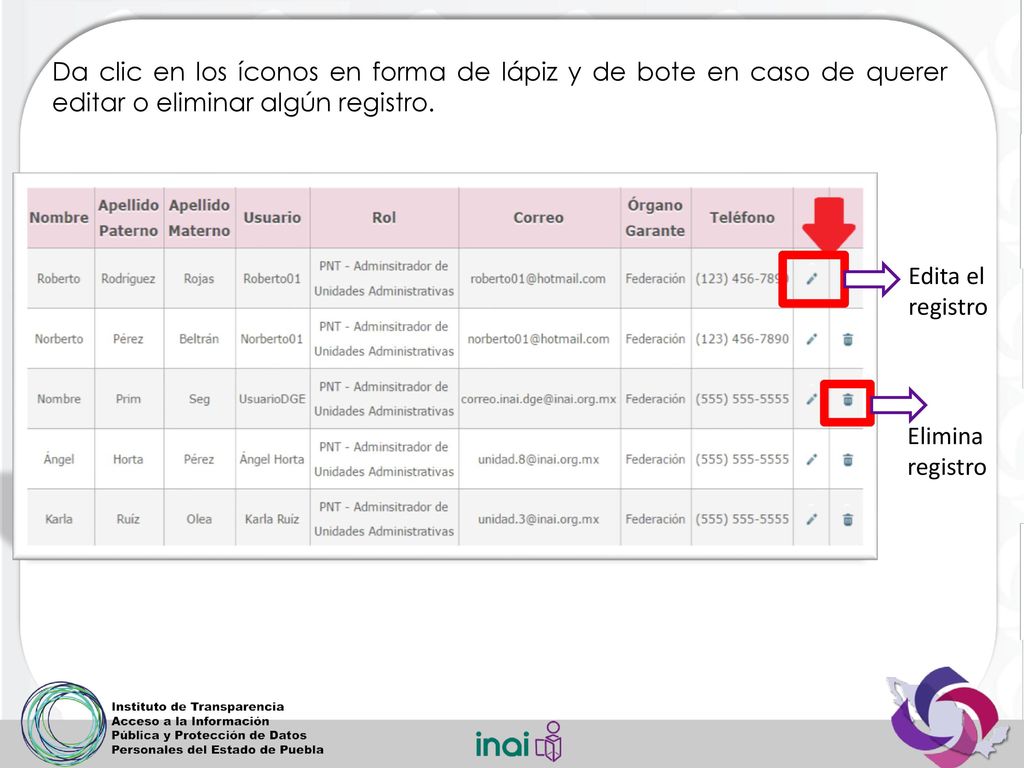Click the Usuario column header
This screenshot has height=768, width=1024.
pyautogui.click(x=272, y=217)
